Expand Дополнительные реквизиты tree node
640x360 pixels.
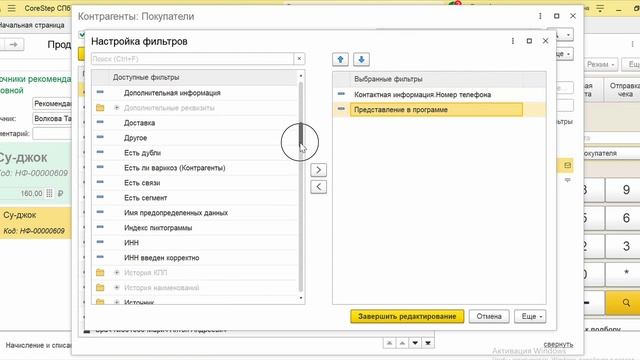117,108
